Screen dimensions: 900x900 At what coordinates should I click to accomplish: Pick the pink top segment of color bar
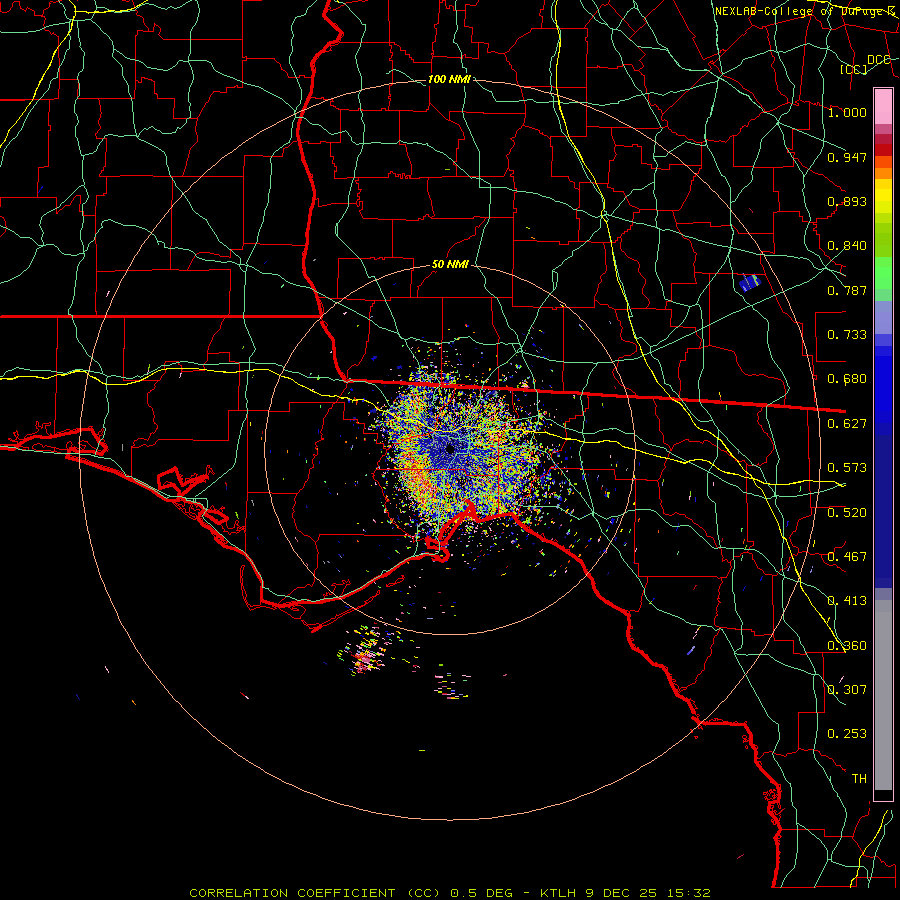883,106
